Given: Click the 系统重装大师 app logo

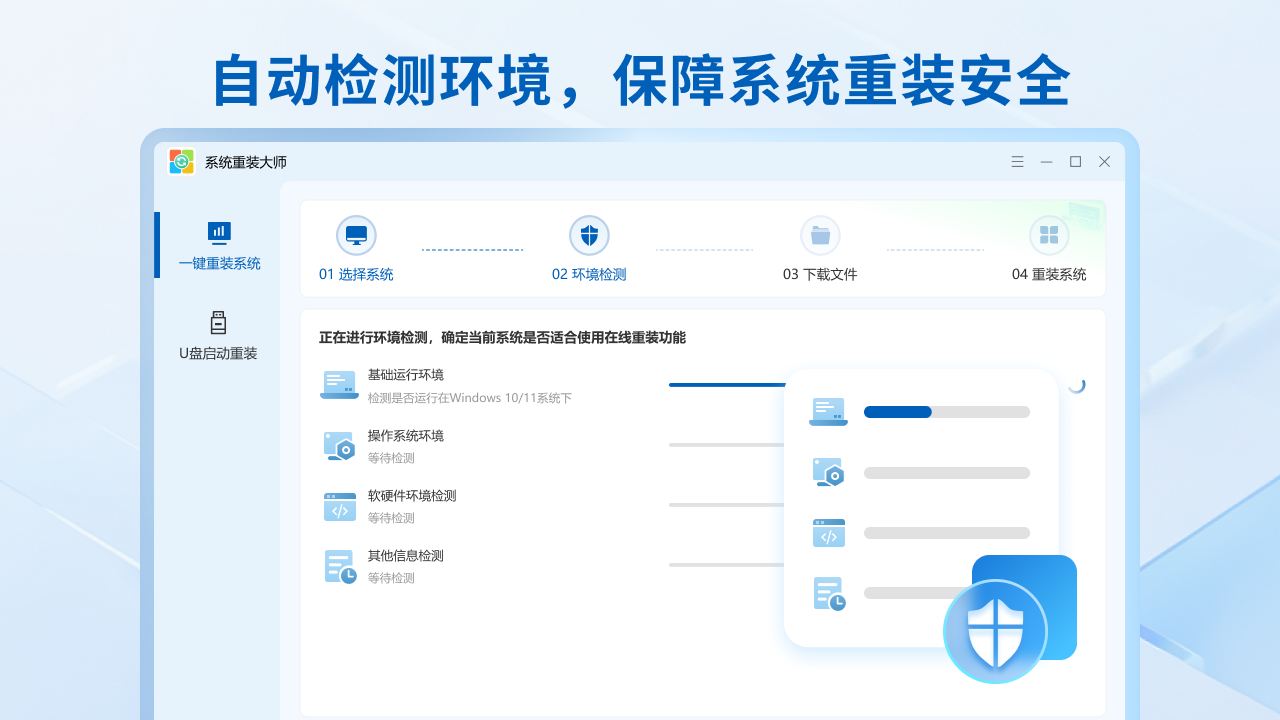Looking at the screenshot, I should [x=181, y=161].
